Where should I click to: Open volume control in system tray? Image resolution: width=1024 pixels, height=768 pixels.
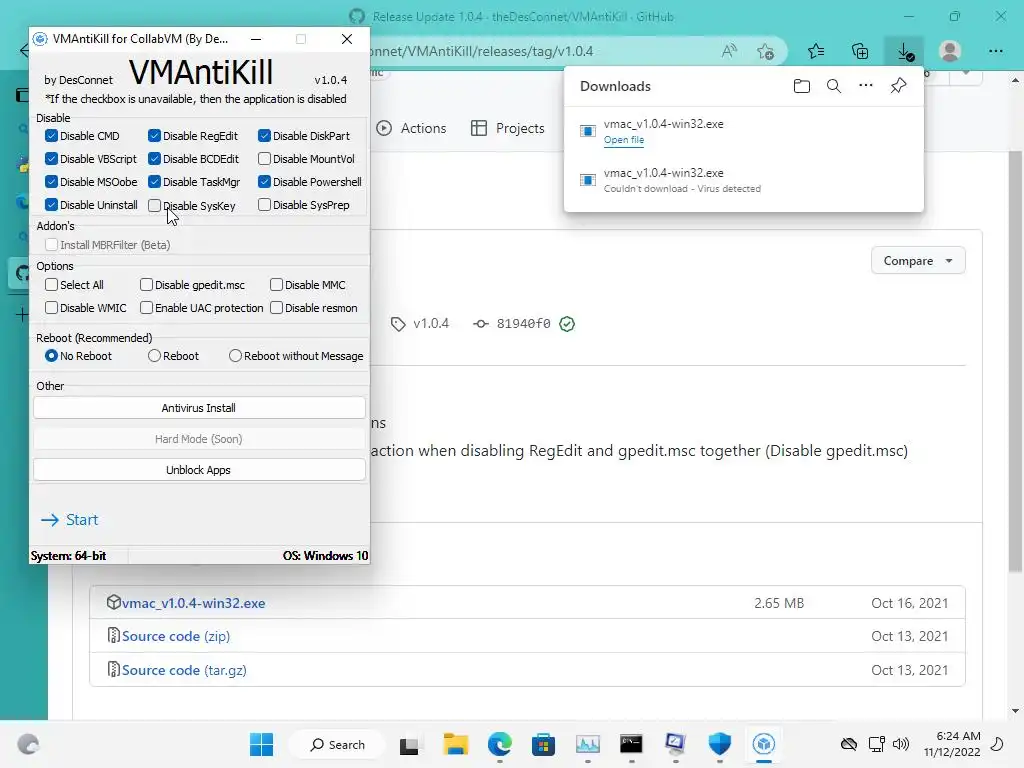click(901, 744)
